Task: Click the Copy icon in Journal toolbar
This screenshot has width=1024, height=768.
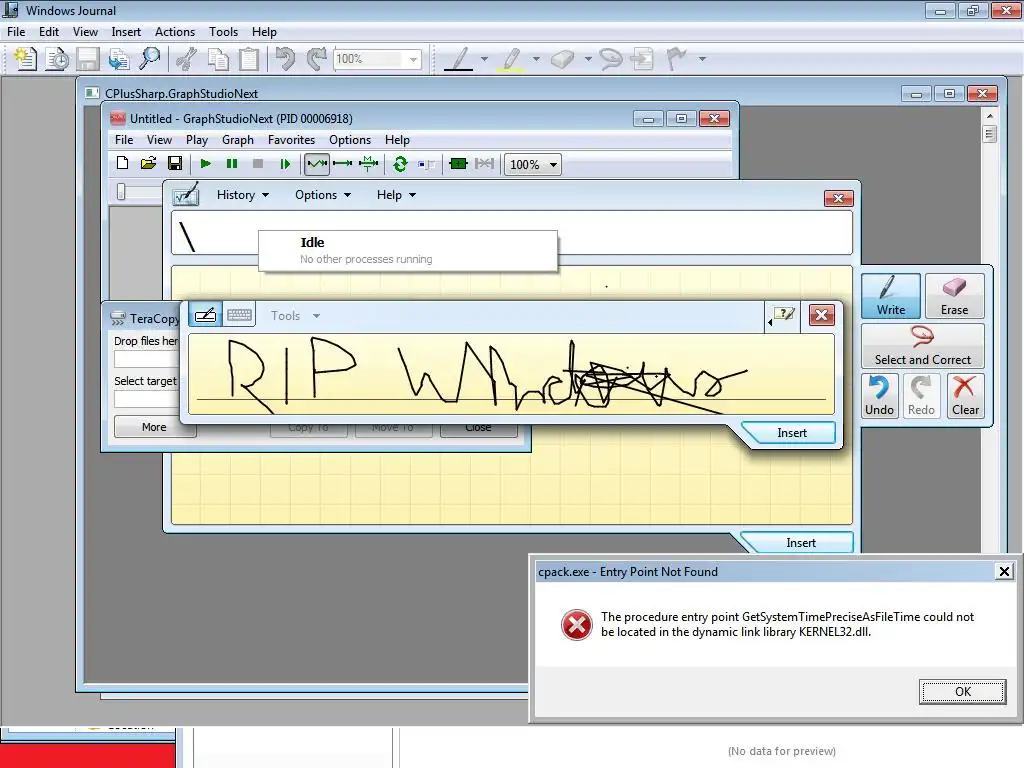Action: click(x=218, y=59)
